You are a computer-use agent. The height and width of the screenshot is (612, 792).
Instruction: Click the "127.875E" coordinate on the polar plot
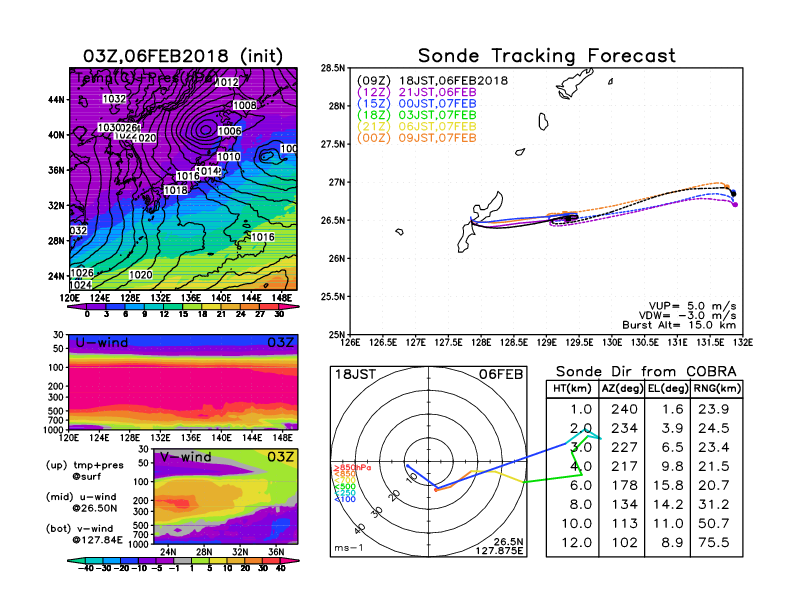click(x=499, y=551)
